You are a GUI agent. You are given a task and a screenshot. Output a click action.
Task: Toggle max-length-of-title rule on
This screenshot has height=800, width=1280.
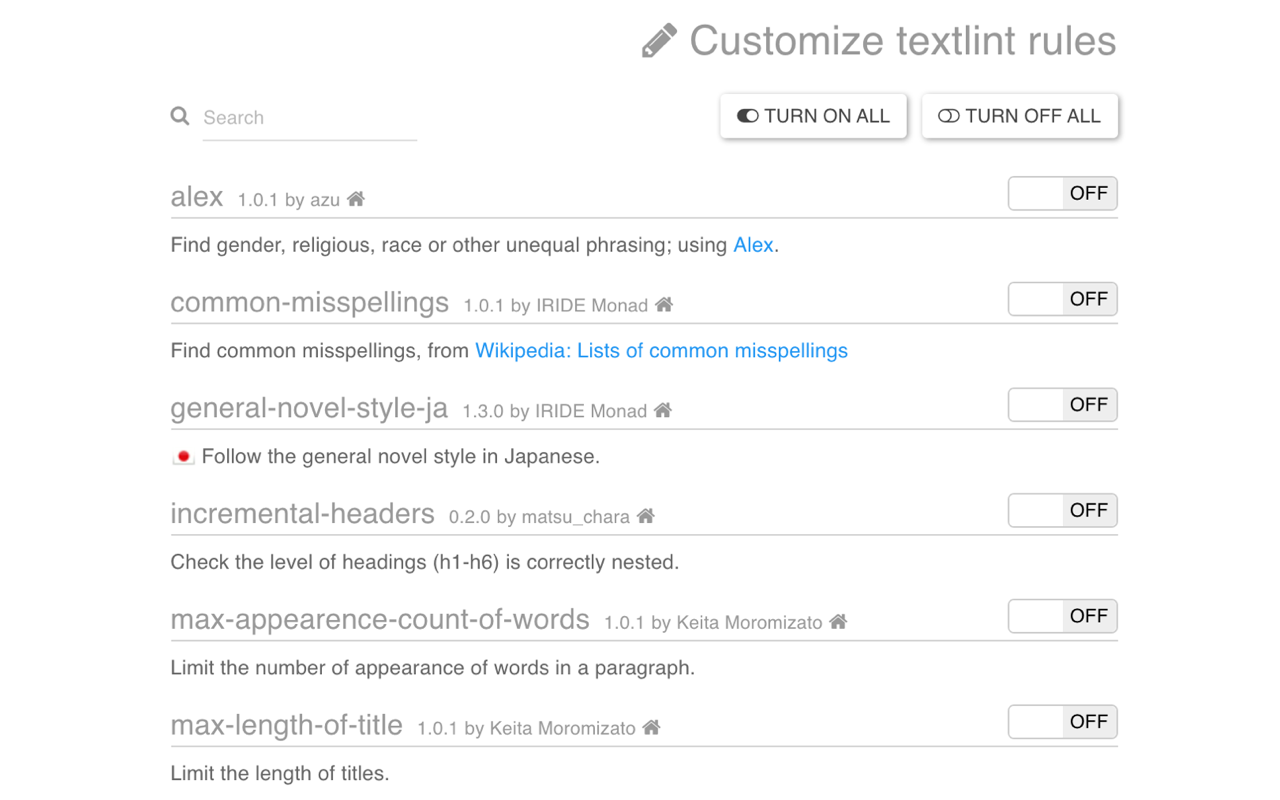[1062, 722]
